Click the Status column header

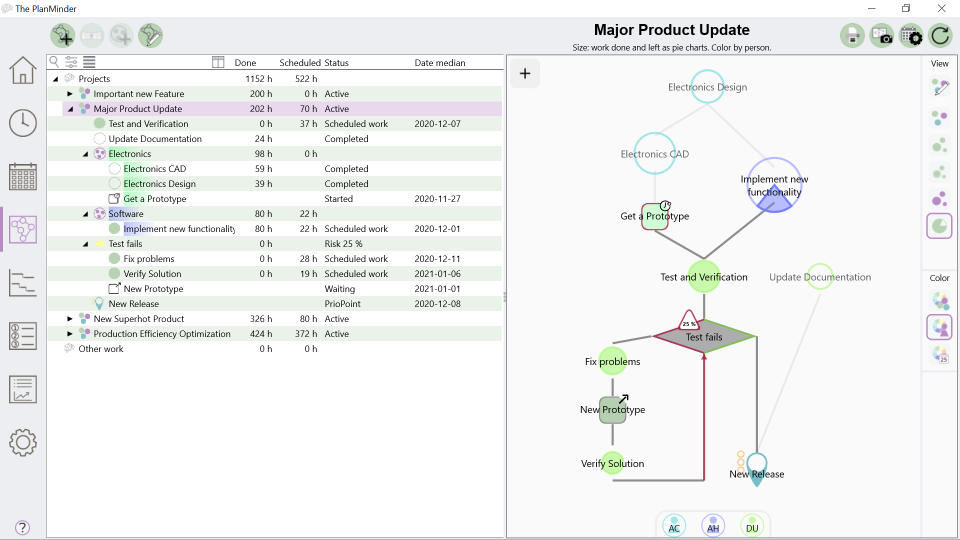337,62
